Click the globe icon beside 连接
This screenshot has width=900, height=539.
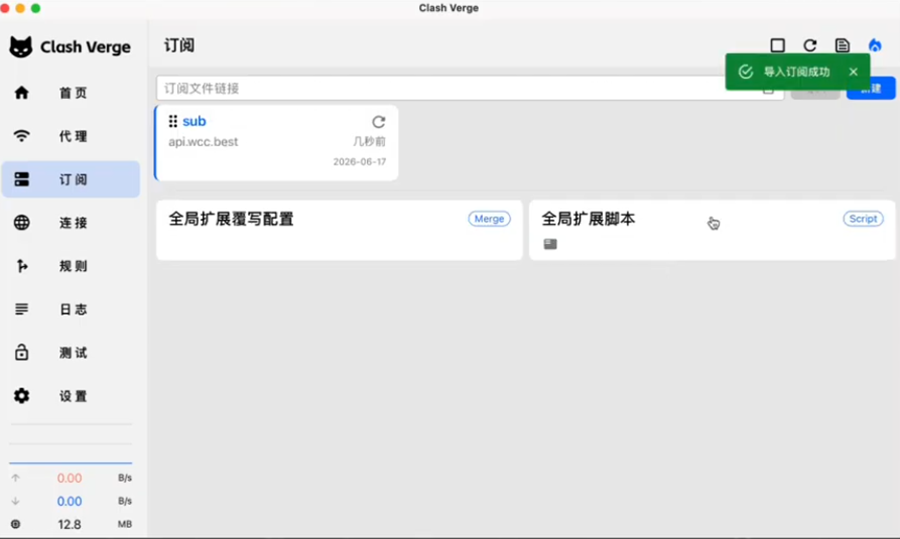pos(22,223)
